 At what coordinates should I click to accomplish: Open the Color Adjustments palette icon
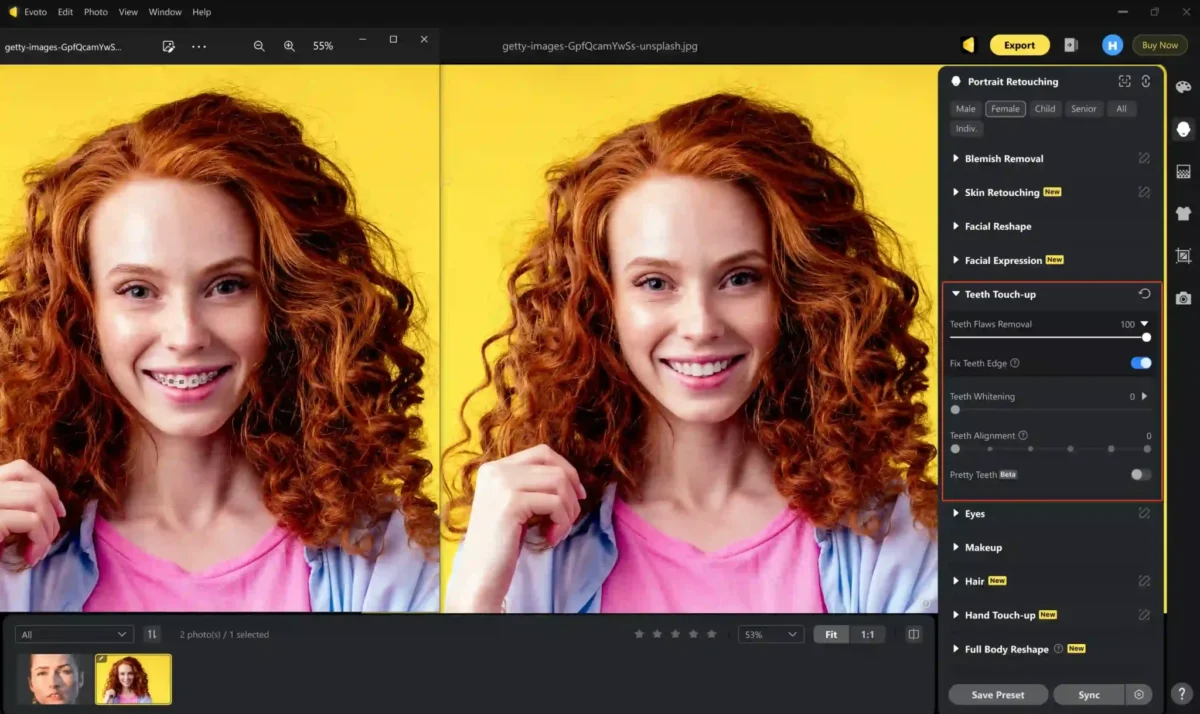point(1183,87)
